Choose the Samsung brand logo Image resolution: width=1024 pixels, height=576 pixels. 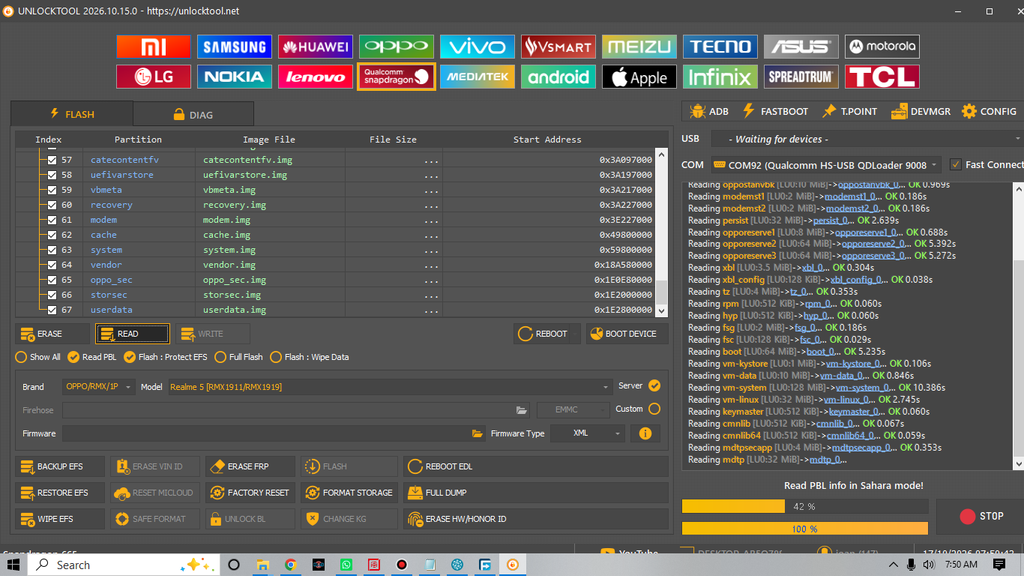pos(234,47)
